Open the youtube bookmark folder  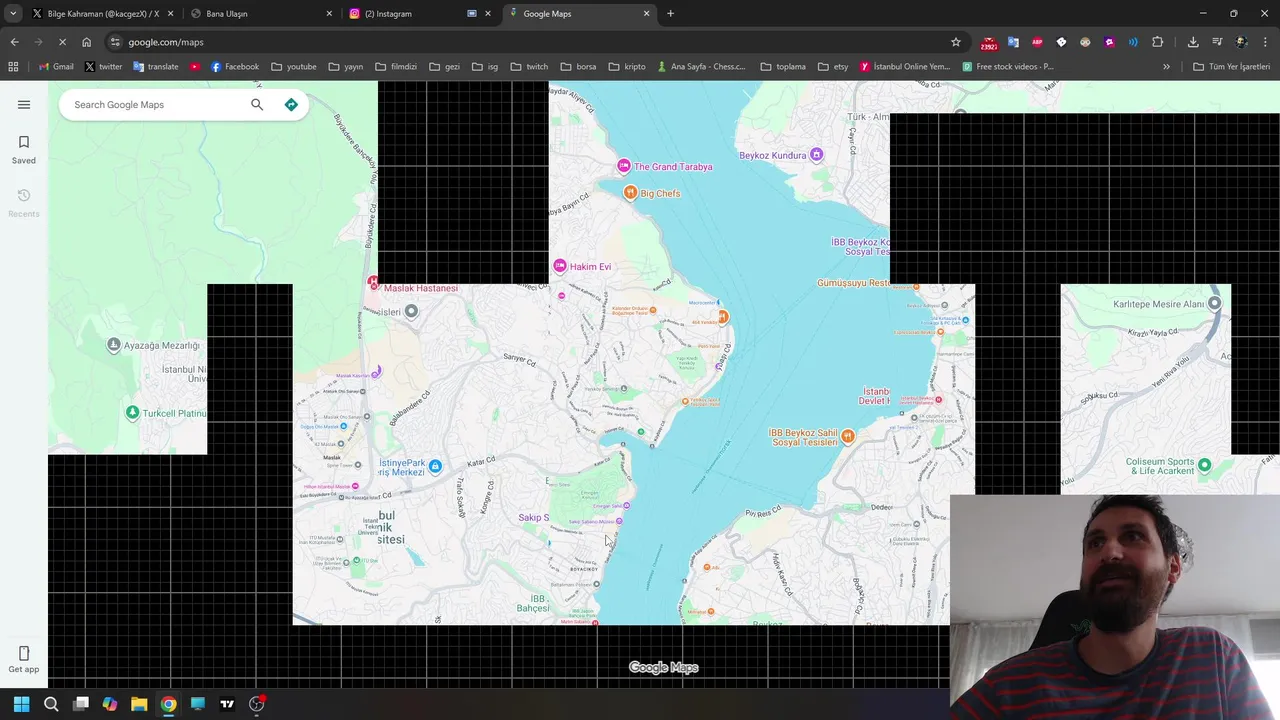(x=293, y=67)
